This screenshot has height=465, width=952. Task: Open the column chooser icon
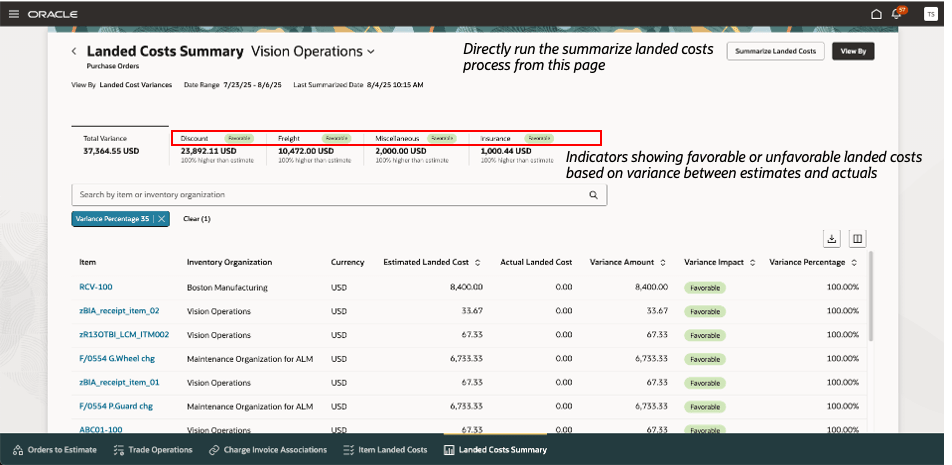(x=857, y=239)
